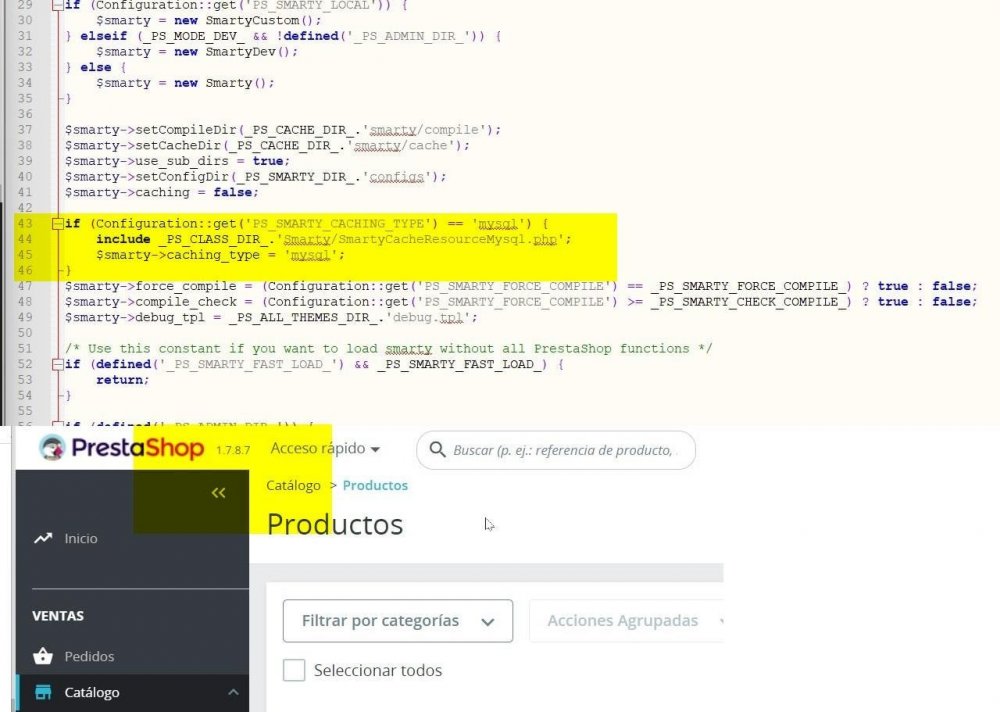Click the '$smarty->use_sub_dirs = true;' line
Viewport: 1000px width, 712px height.
click(177, 161)
